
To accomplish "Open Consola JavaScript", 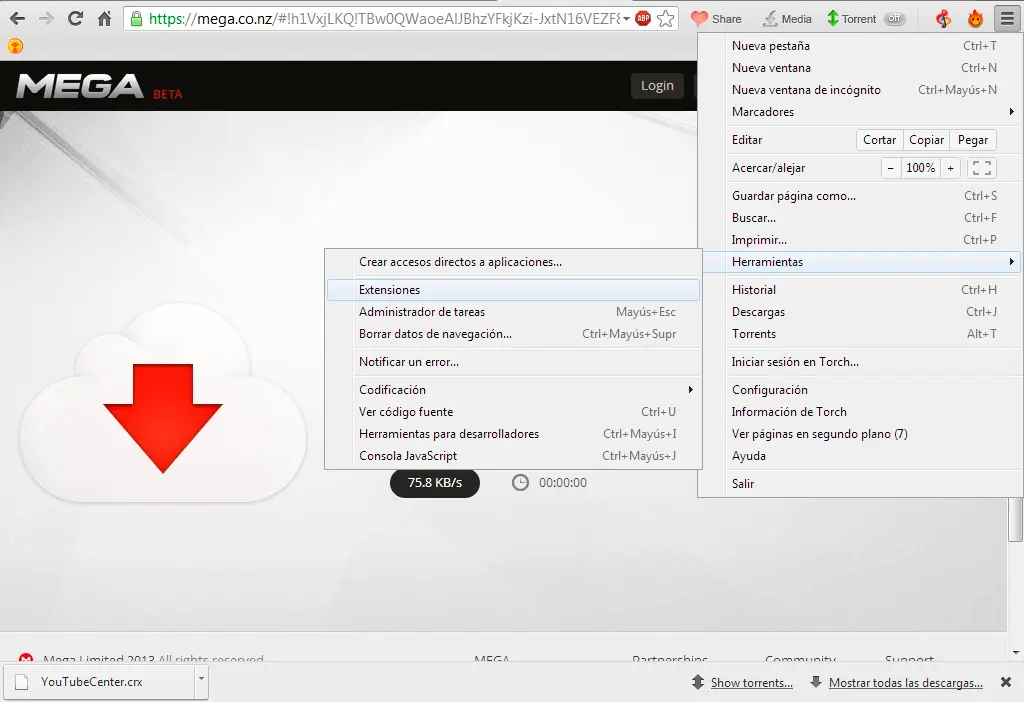I will [513, 456].
